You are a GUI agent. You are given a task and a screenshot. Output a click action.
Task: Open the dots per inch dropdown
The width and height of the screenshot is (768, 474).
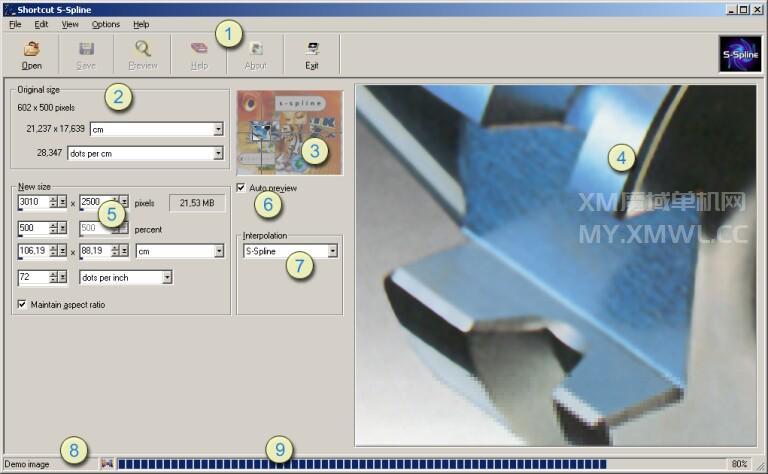[166, 277]
